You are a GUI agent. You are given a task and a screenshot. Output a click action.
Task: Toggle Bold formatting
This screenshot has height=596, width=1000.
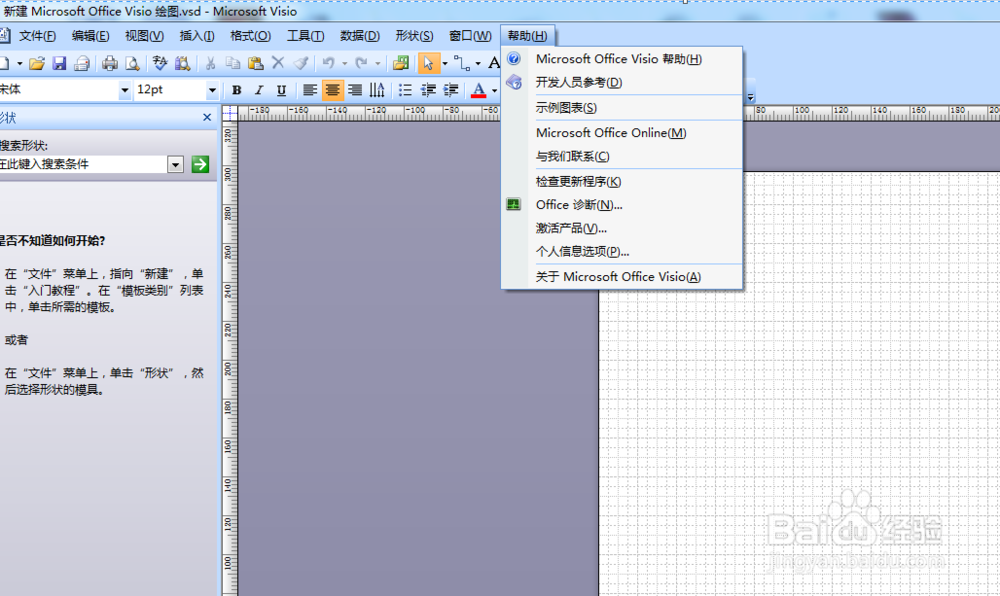point(237,90)
